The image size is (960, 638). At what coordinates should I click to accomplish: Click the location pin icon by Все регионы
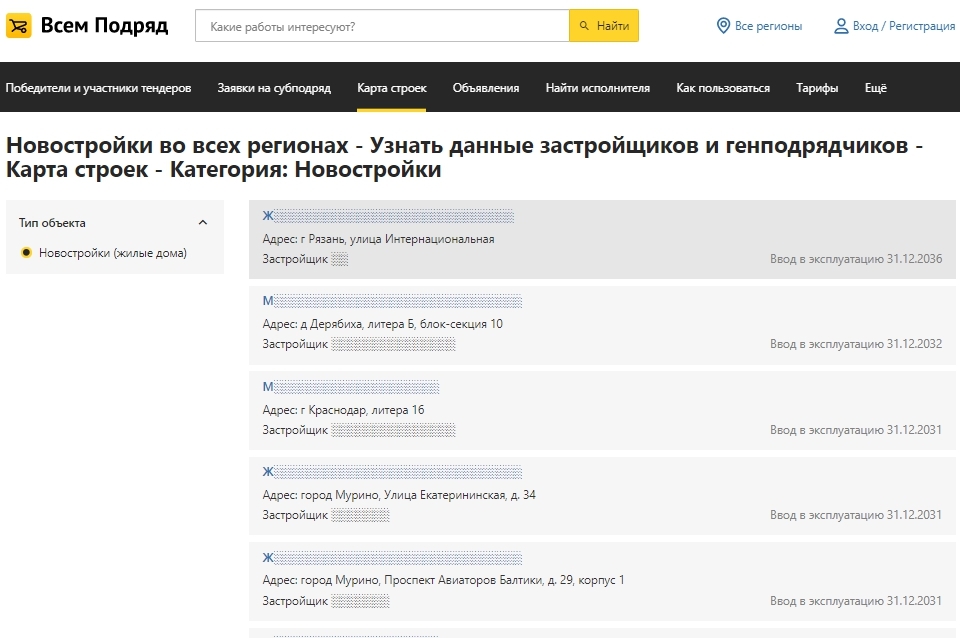tap(723, 26)
